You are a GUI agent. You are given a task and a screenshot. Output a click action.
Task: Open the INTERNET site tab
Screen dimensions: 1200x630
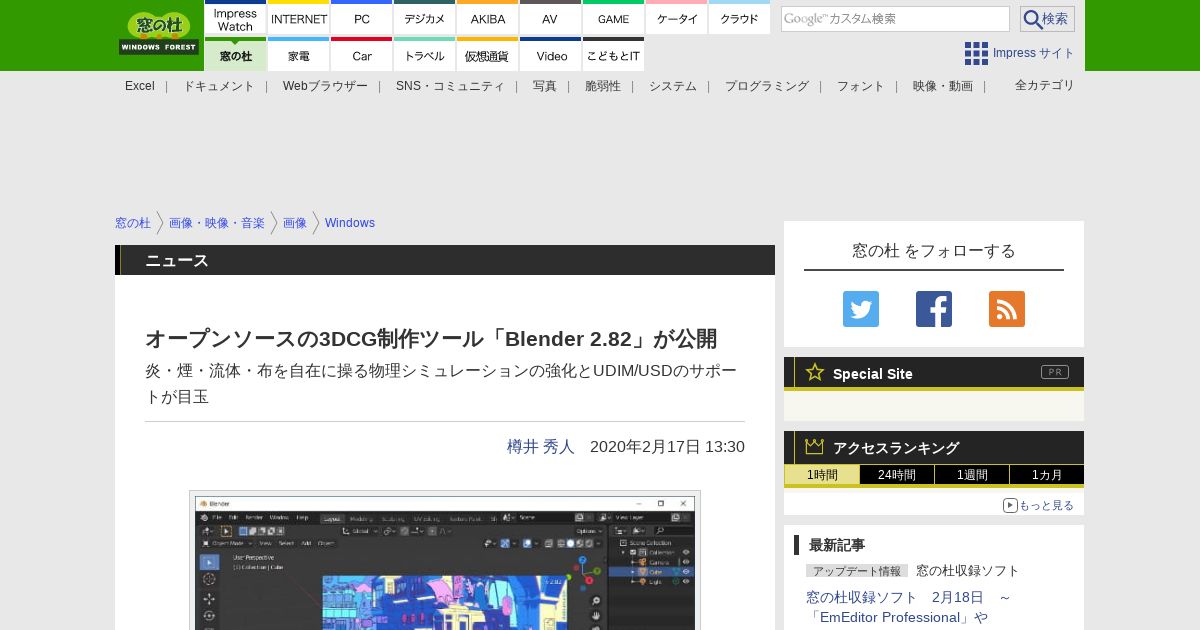pos(299,19)
